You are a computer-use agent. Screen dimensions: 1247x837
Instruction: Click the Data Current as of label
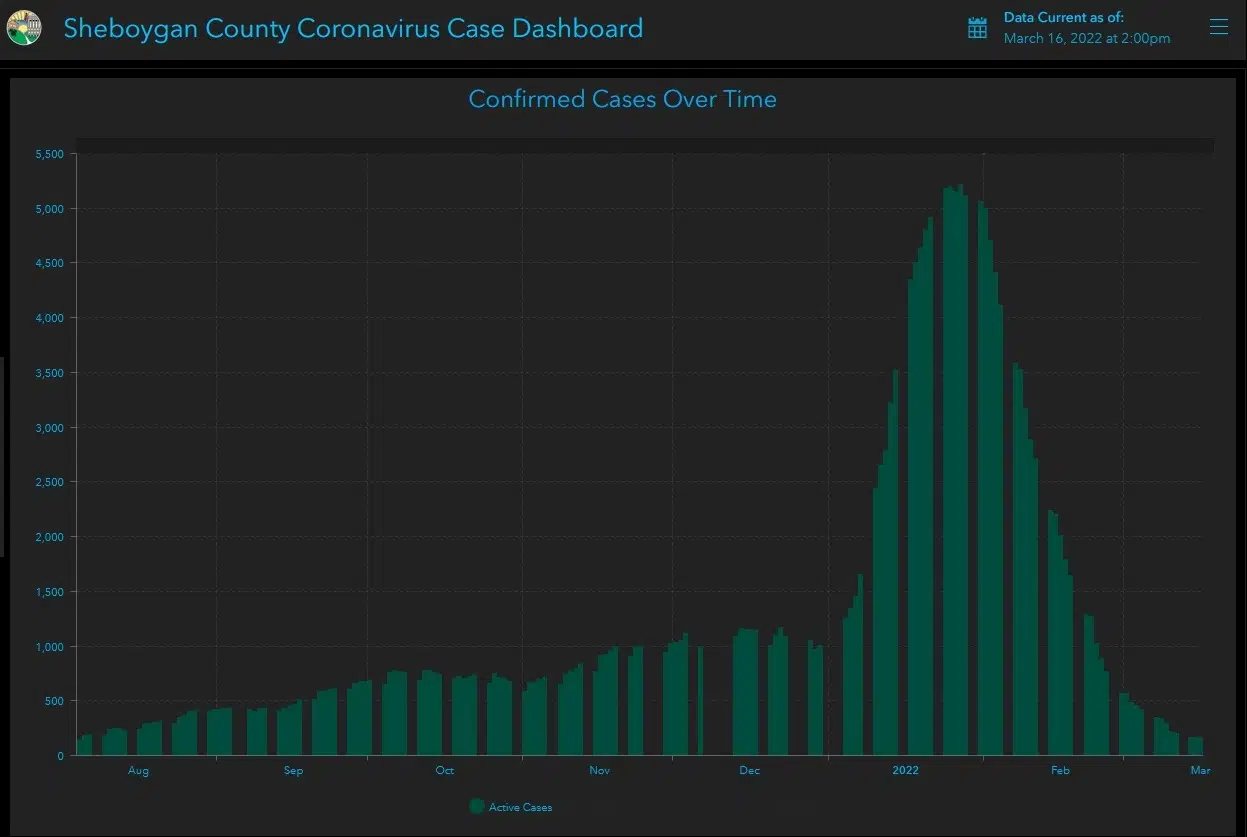coord(1063,18)
